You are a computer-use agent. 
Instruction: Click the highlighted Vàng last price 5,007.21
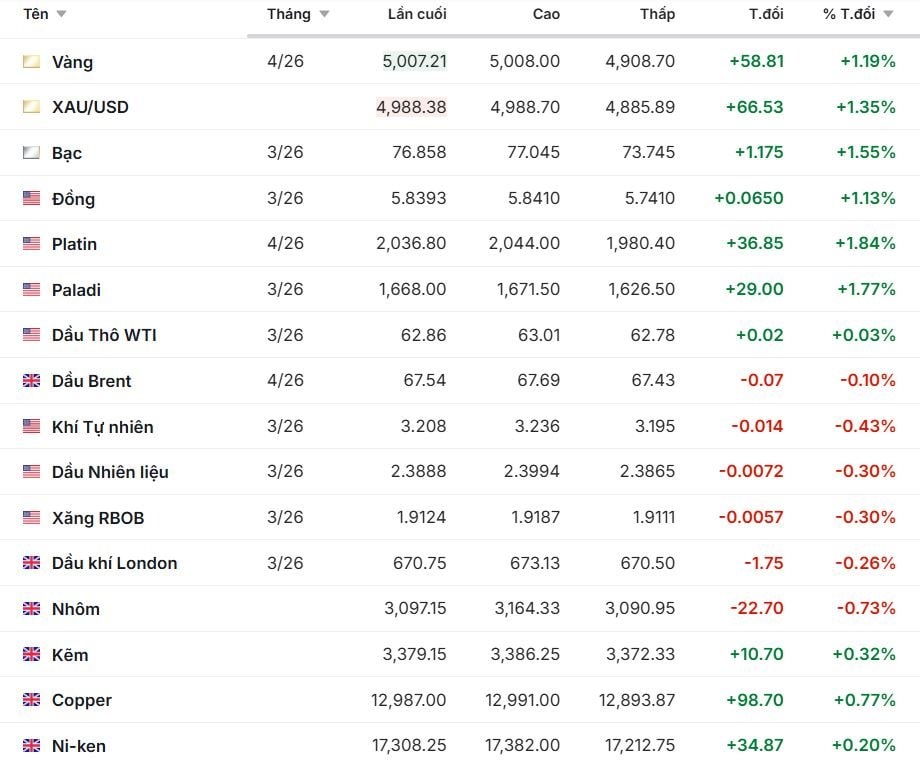click(x=414, y=62)
